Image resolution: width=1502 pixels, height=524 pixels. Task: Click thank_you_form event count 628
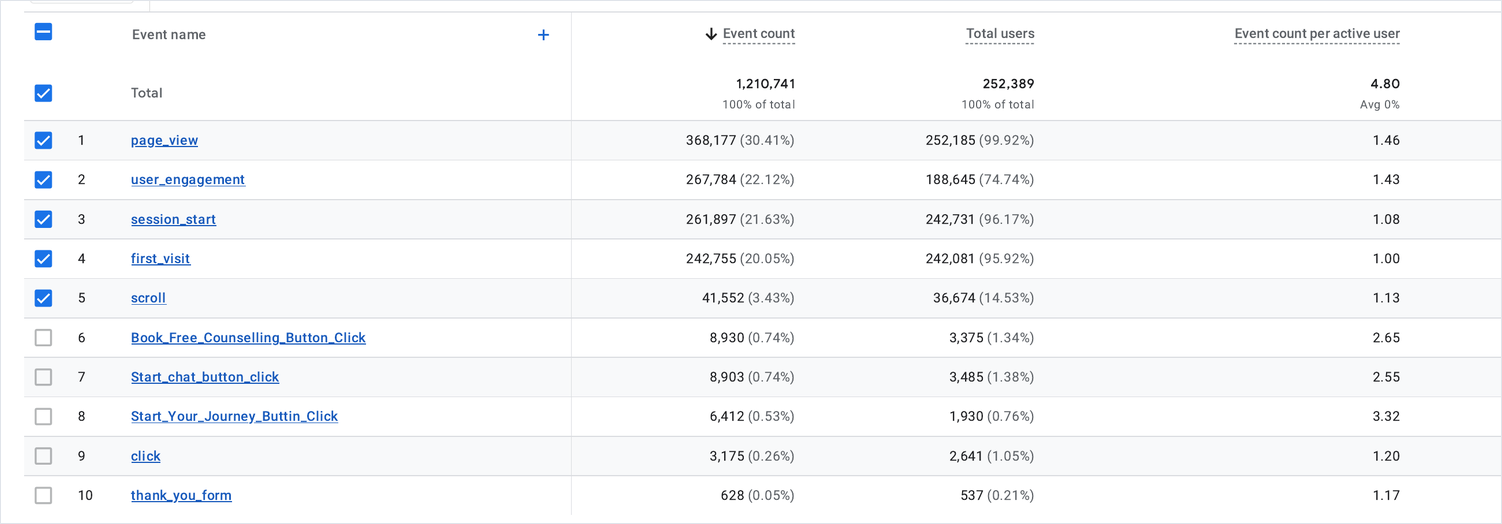point(733,495)
